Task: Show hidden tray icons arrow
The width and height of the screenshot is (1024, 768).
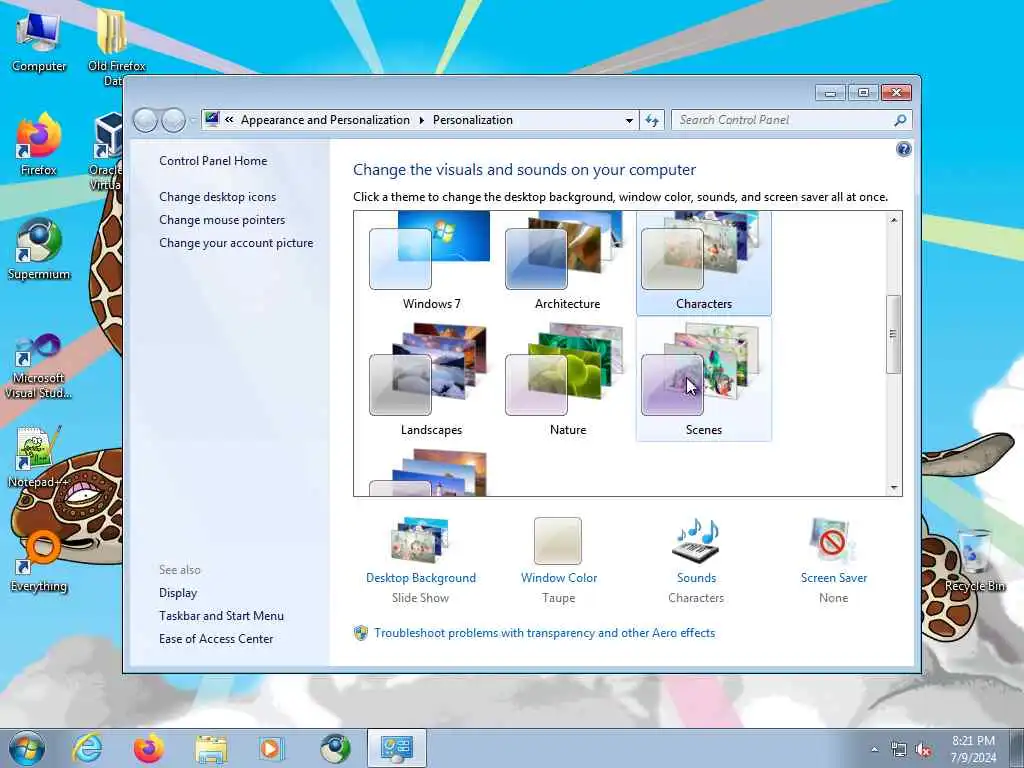Action: (x=874, y=750)
